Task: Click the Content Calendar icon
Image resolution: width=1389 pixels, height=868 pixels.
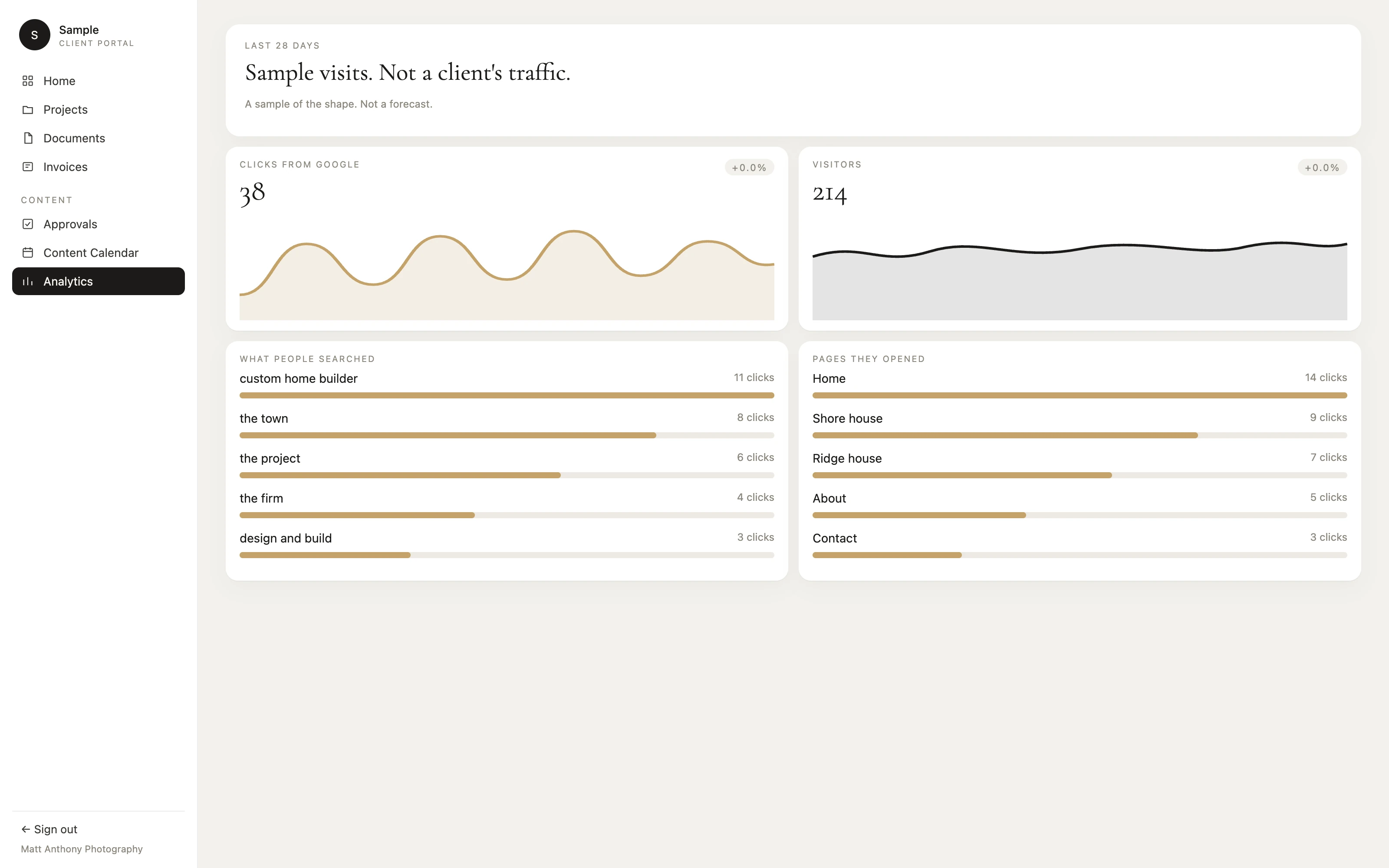Action: tap(27, 253)
